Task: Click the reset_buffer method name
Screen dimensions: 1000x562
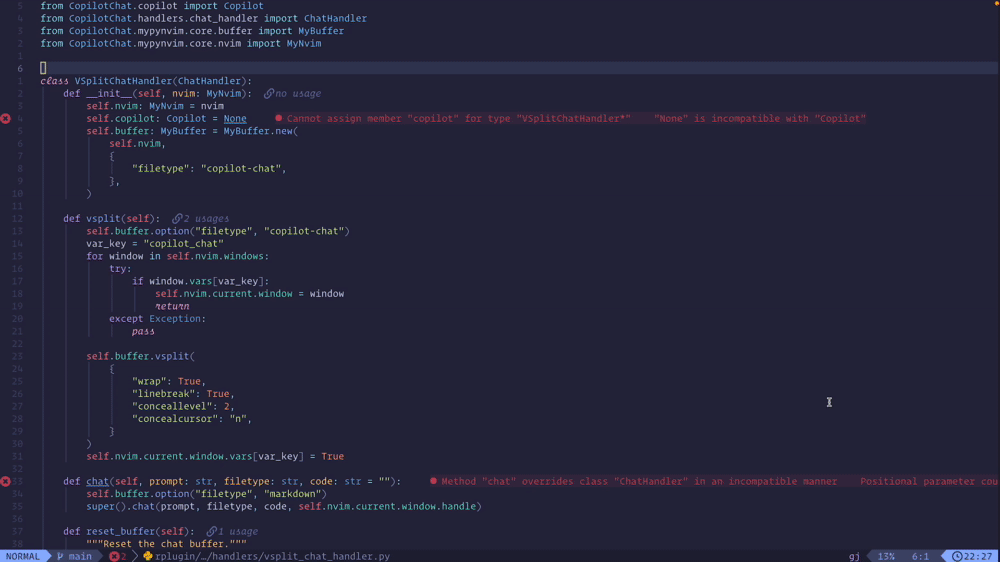Action: tap(123, 531)
